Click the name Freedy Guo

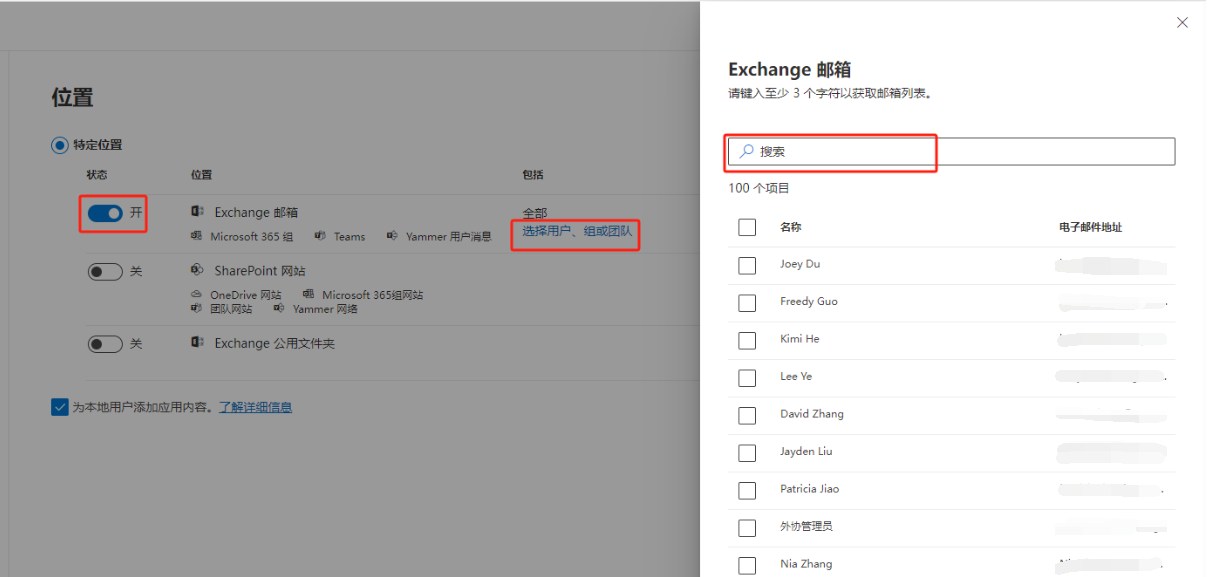809,301
